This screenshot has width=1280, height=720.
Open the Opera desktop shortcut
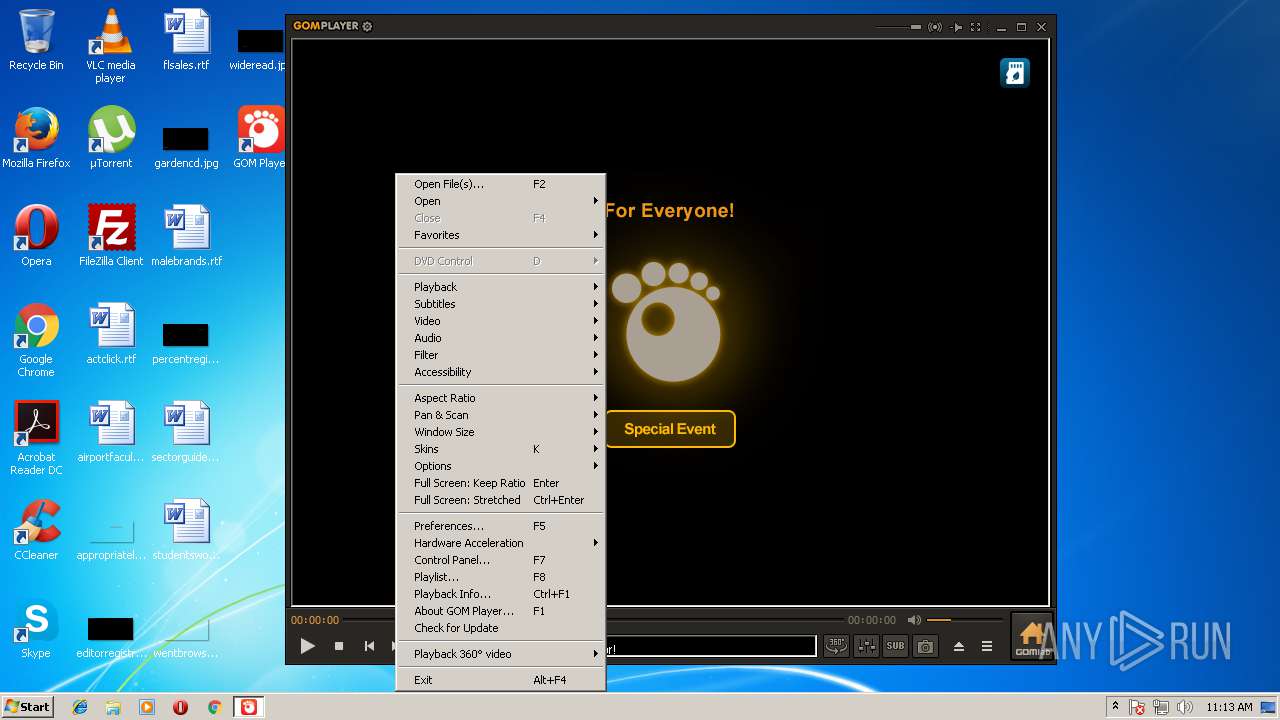tap(36, 236)
